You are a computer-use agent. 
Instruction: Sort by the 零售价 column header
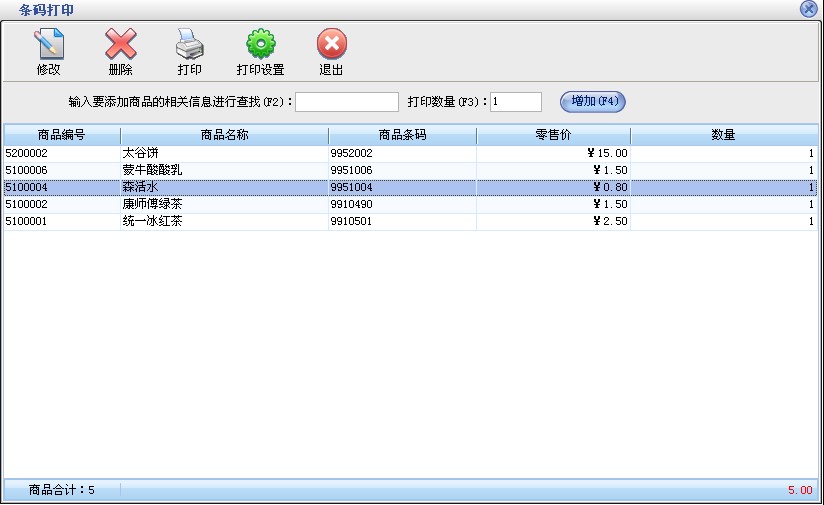coord(553,135)
